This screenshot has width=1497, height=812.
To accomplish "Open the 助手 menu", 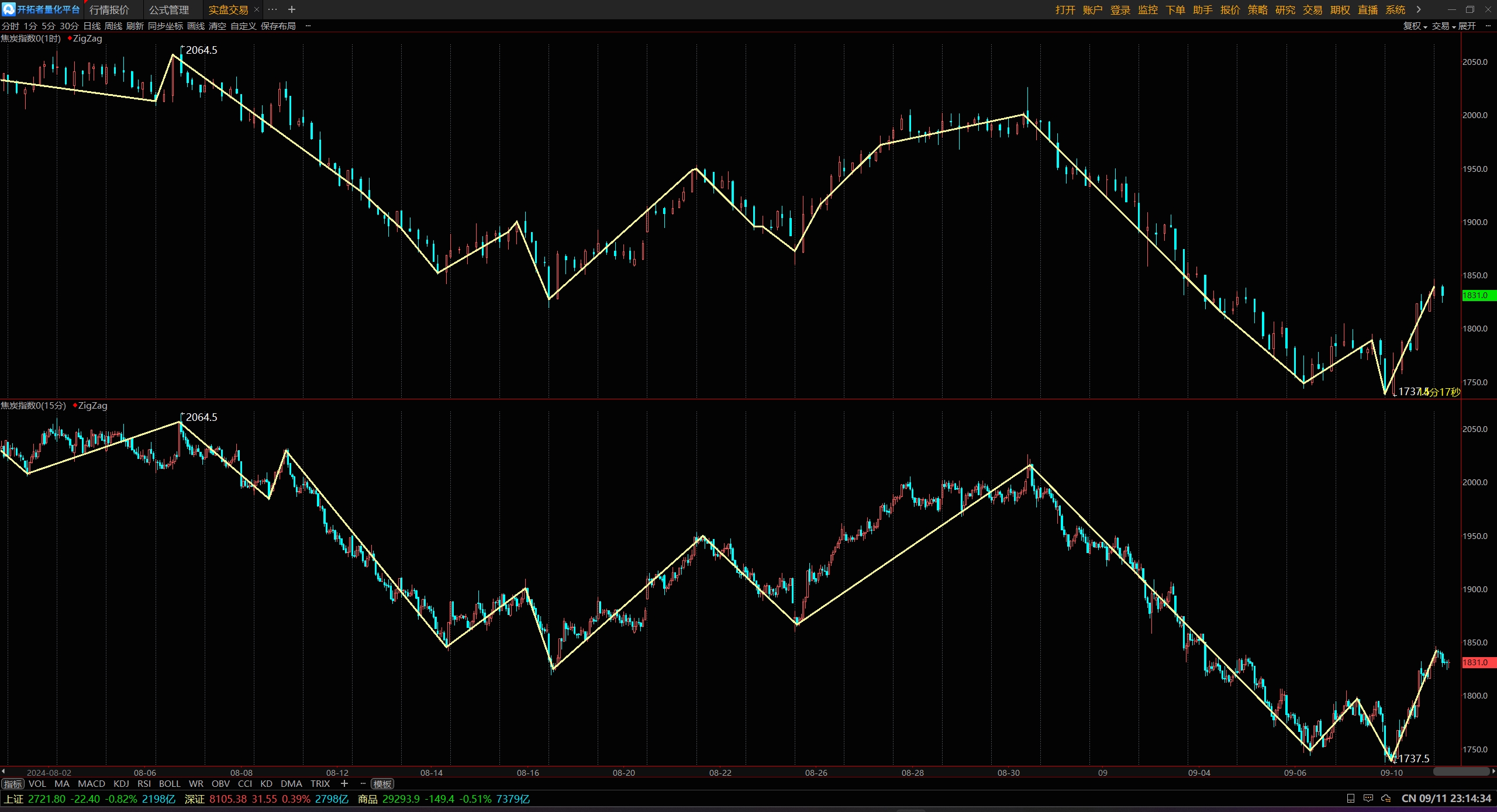I will (1203, 10).
